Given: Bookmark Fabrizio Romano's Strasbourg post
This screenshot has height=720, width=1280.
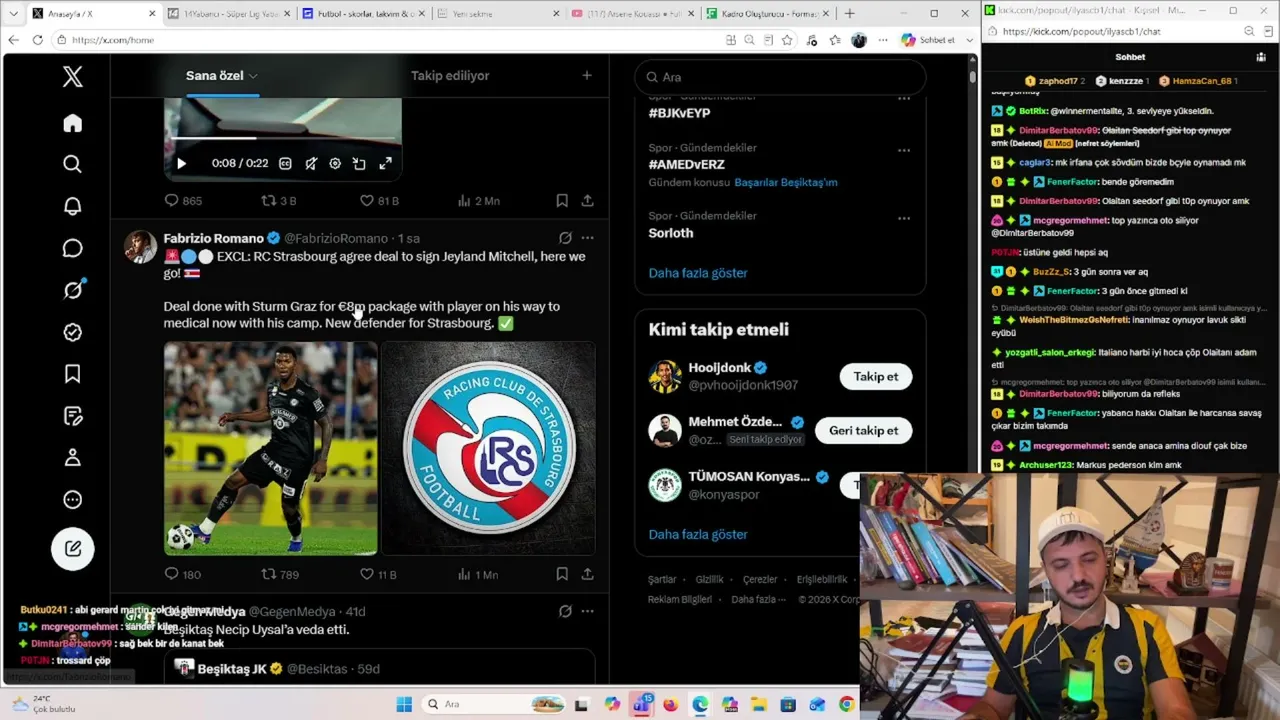Looking at the screenshot, I should pos(562,574).
